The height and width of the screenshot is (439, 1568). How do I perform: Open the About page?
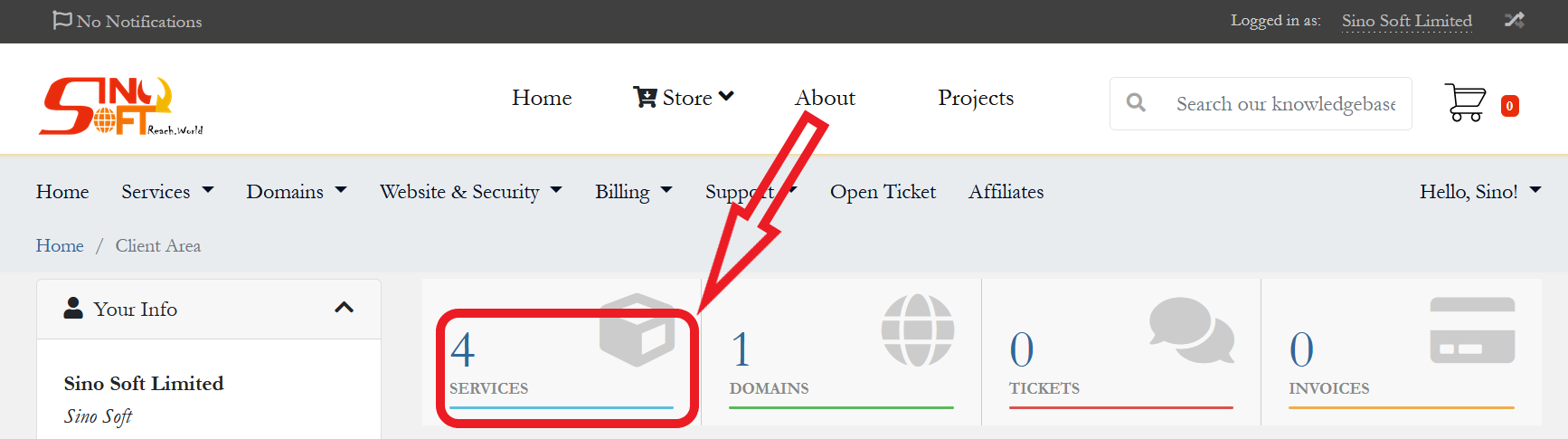(x=825, y=98)
